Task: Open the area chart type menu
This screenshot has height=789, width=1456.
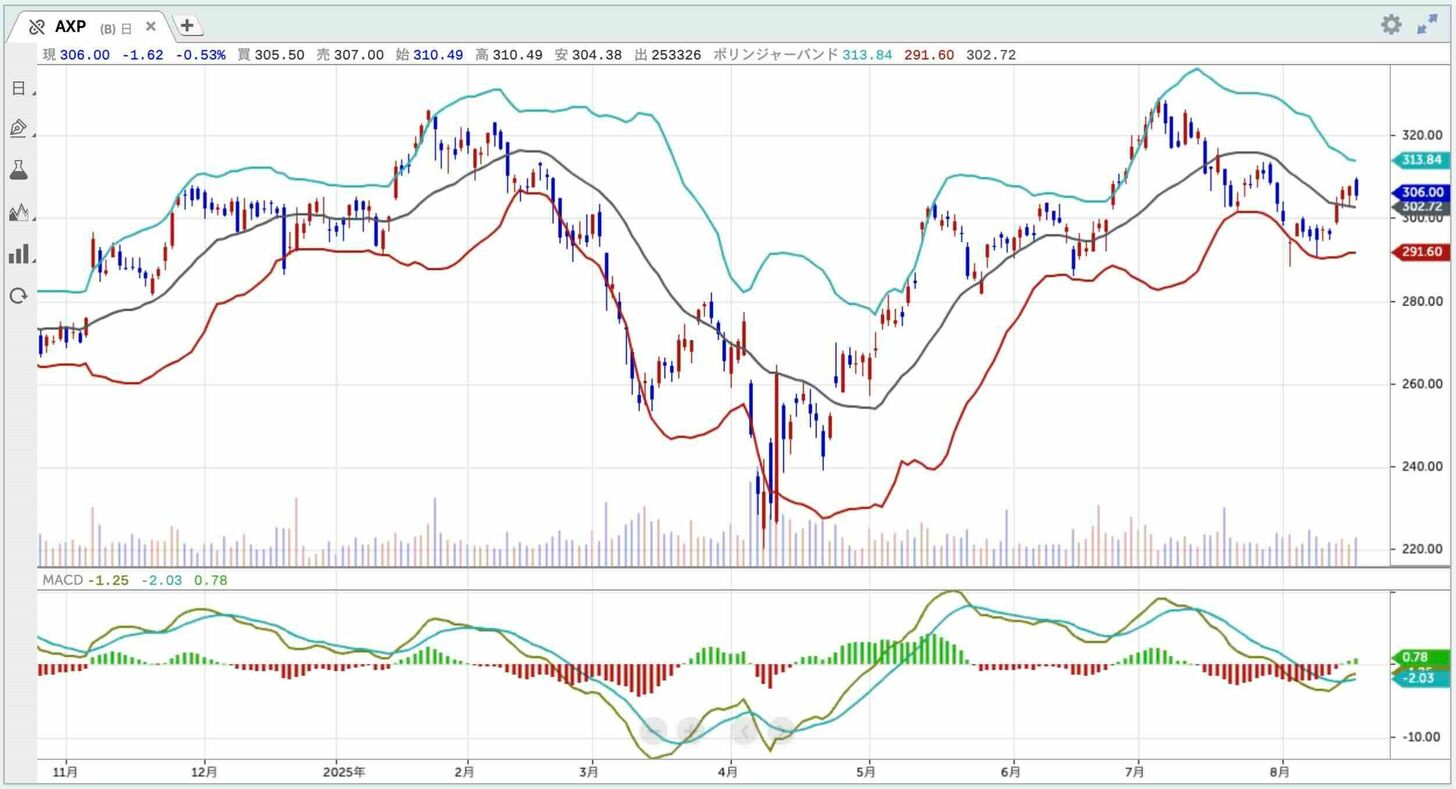Action: 18,212
